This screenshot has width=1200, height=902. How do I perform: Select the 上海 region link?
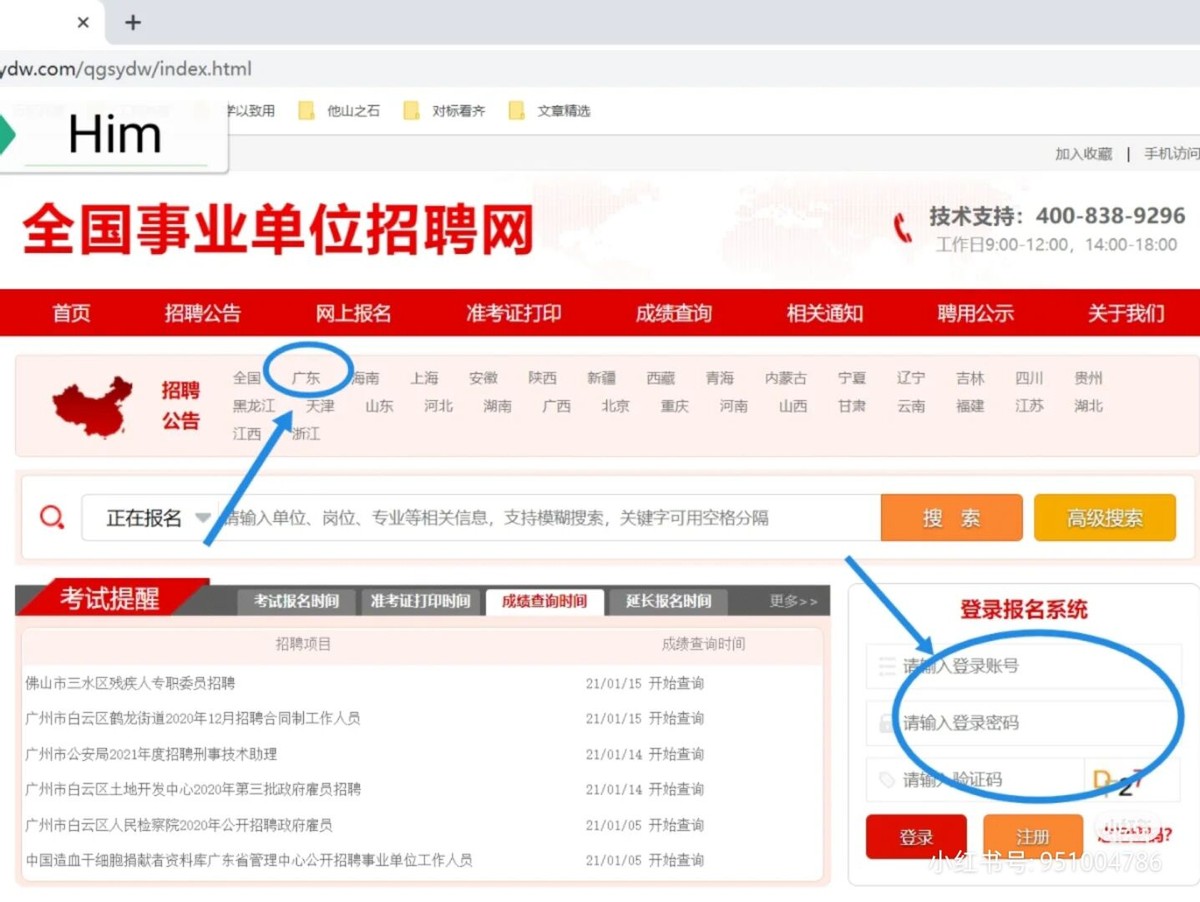[x=424, y=378]
